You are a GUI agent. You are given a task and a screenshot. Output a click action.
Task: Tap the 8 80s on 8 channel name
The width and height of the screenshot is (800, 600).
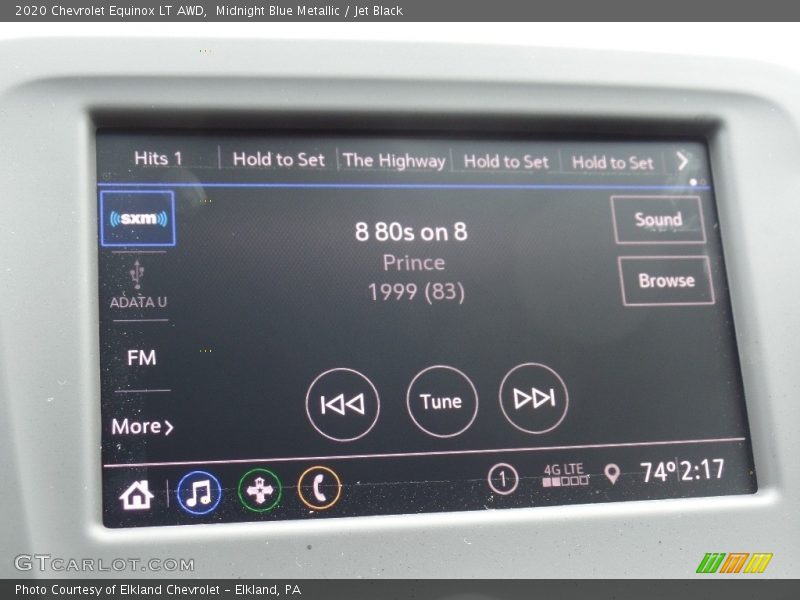(411, 232)
